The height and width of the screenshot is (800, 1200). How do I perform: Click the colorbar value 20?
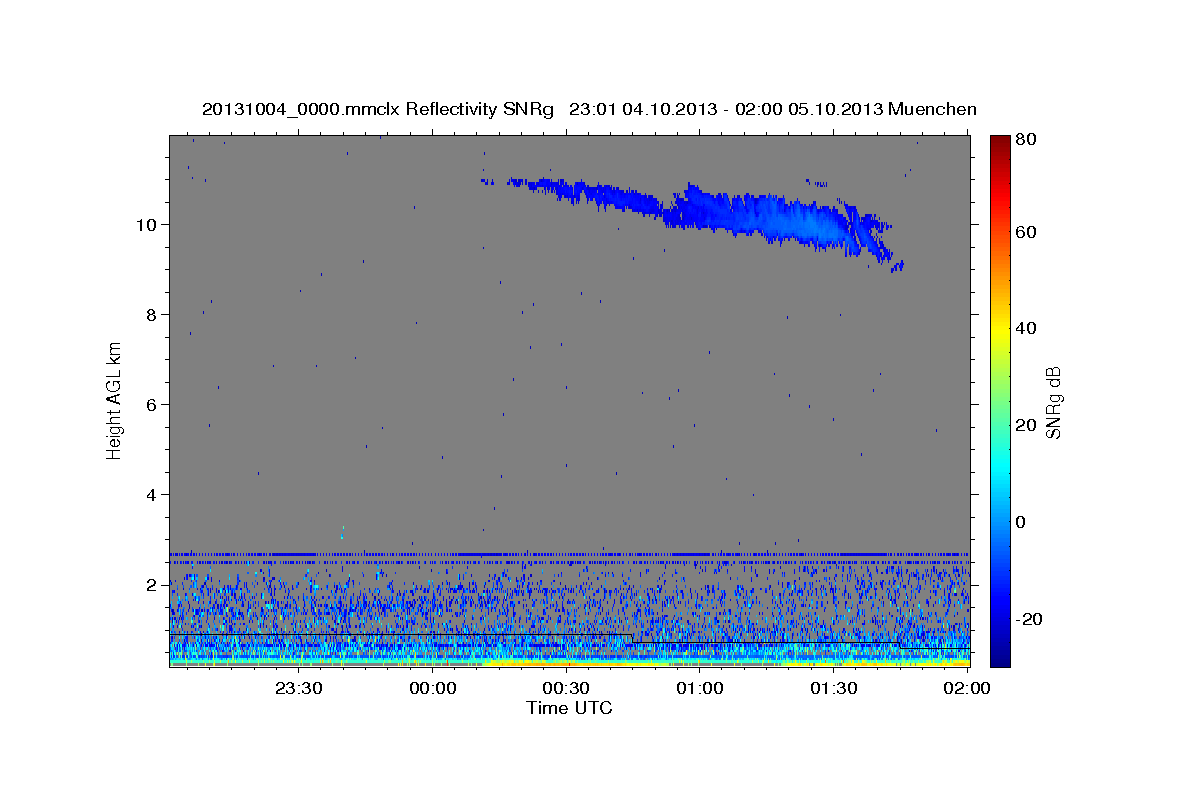click(1026, 425)
